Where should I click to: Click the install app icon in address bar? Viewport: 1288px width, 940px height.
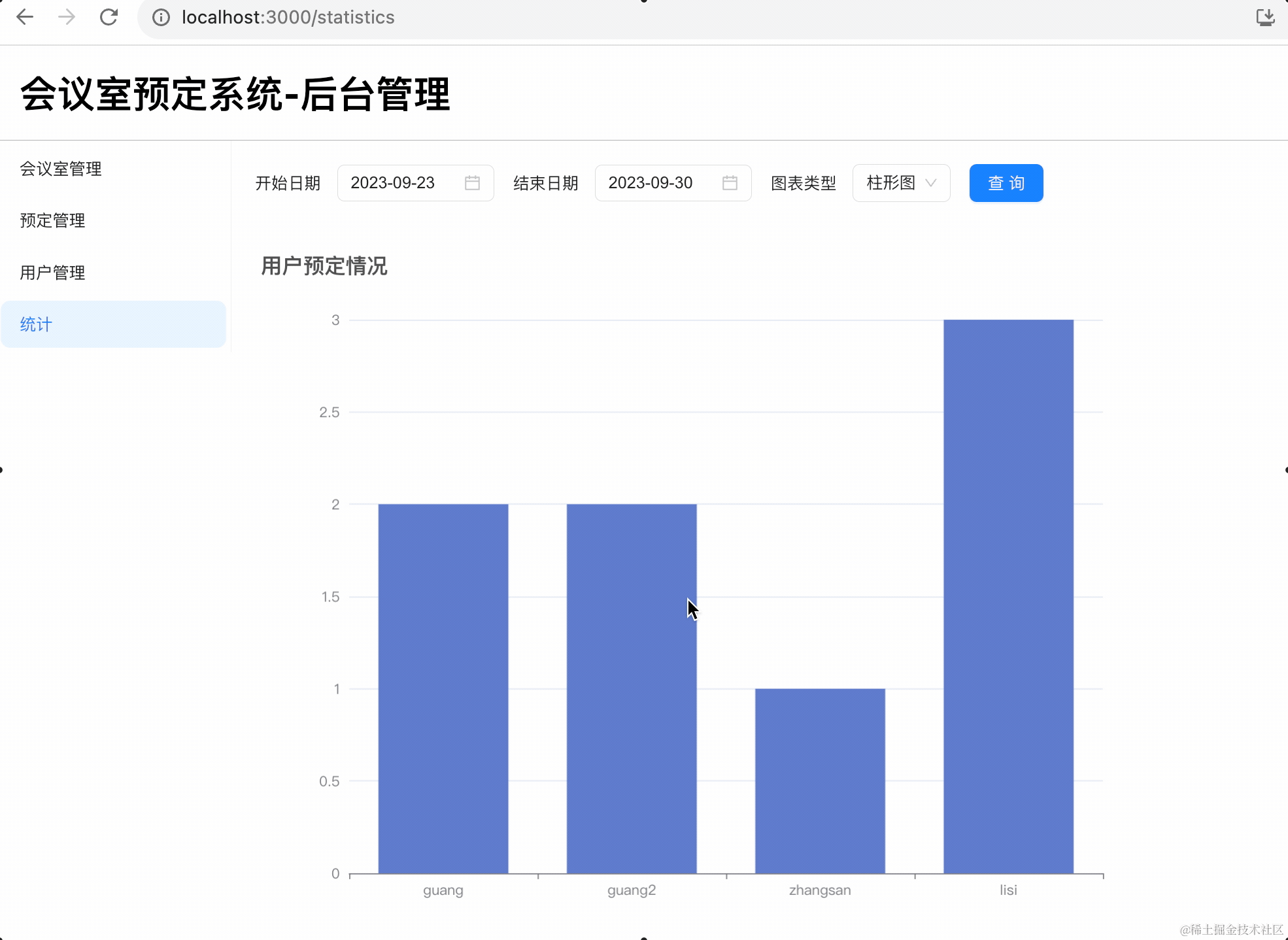1265,17
